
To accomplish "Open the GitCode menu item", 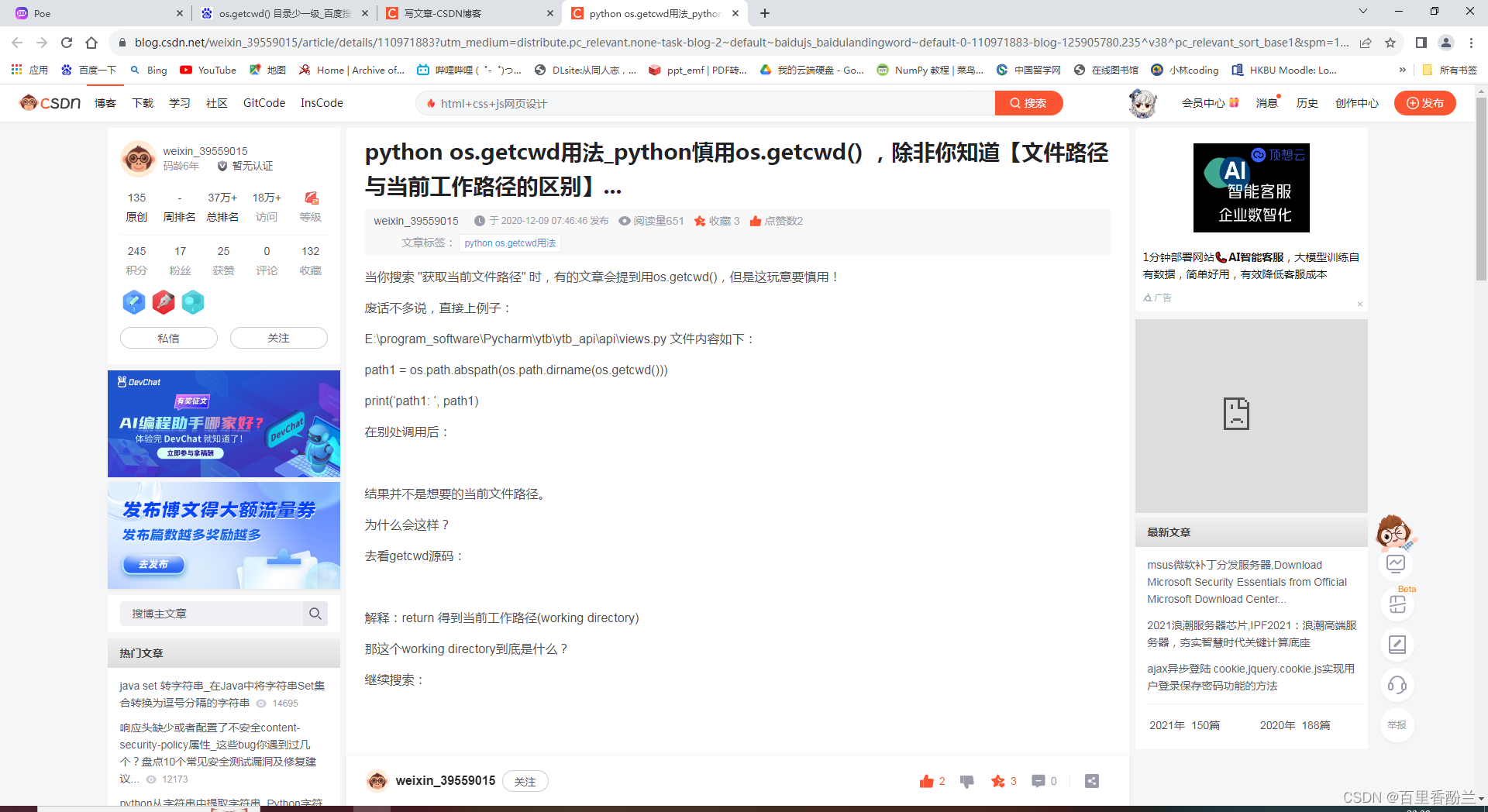I will click(x=263, y=102).
